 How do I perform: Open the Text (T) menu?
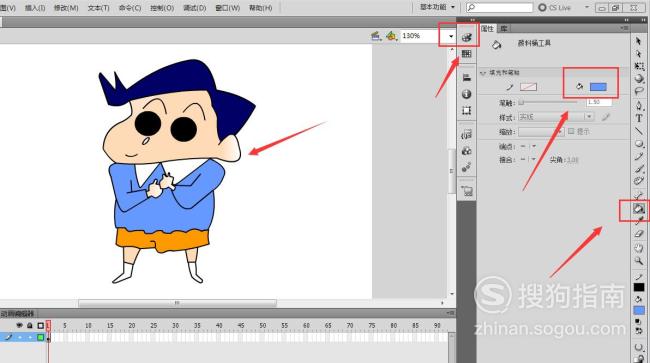[99, 8]
